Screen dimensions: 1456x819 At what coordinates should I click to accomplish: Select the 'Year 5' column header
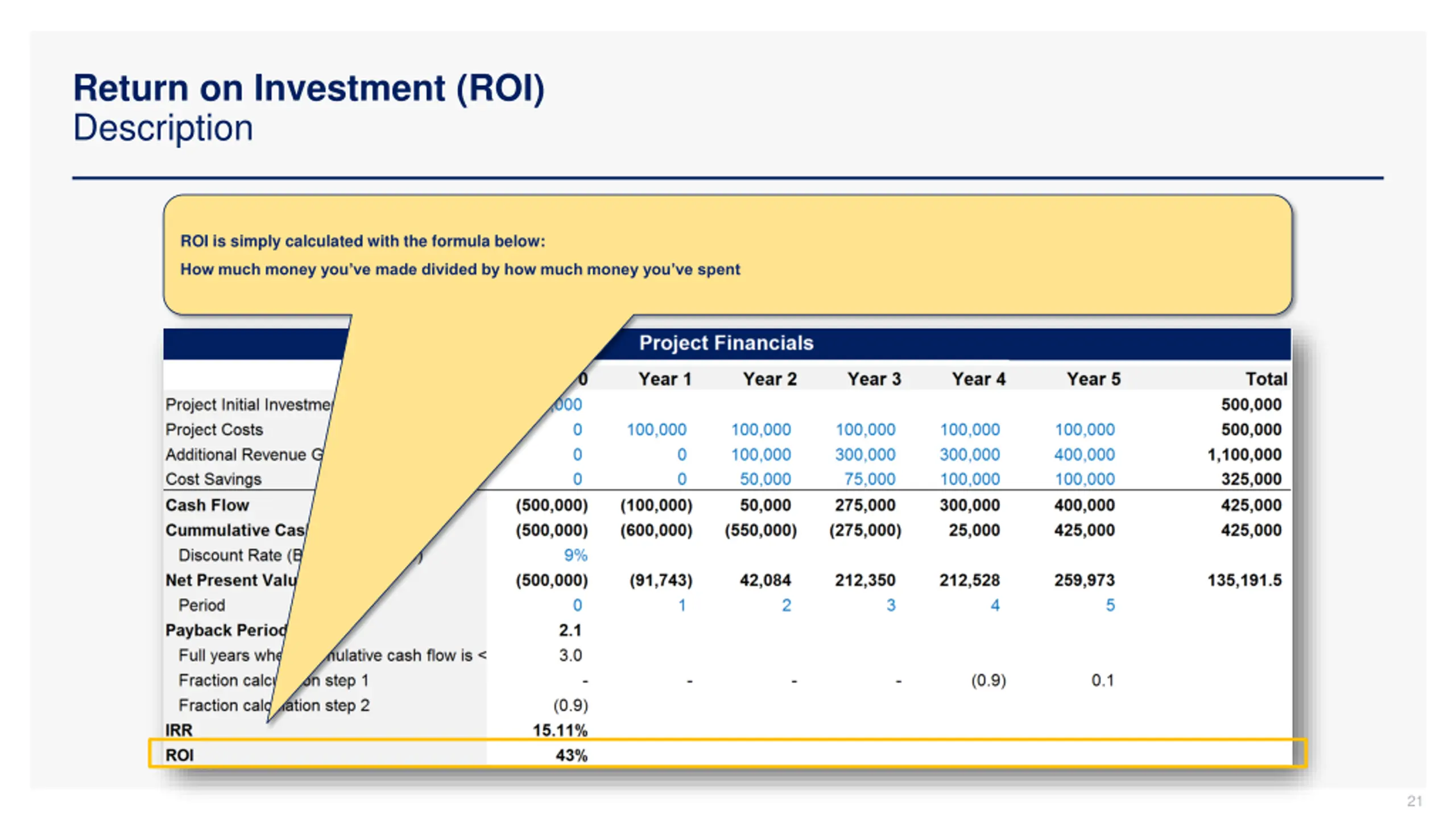[1094, 379]
